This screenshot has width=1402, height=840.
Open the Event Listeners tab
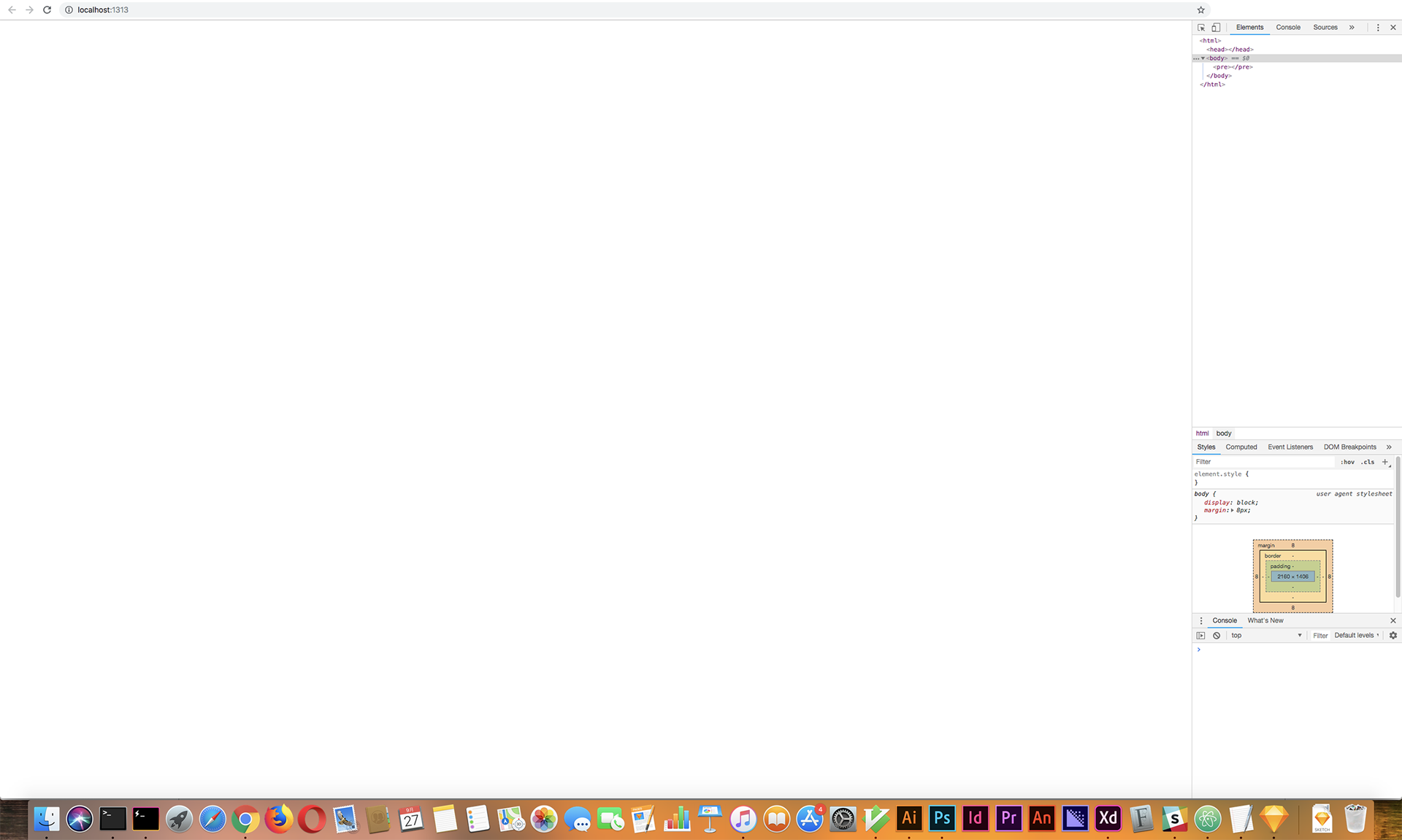point(1290,447)
